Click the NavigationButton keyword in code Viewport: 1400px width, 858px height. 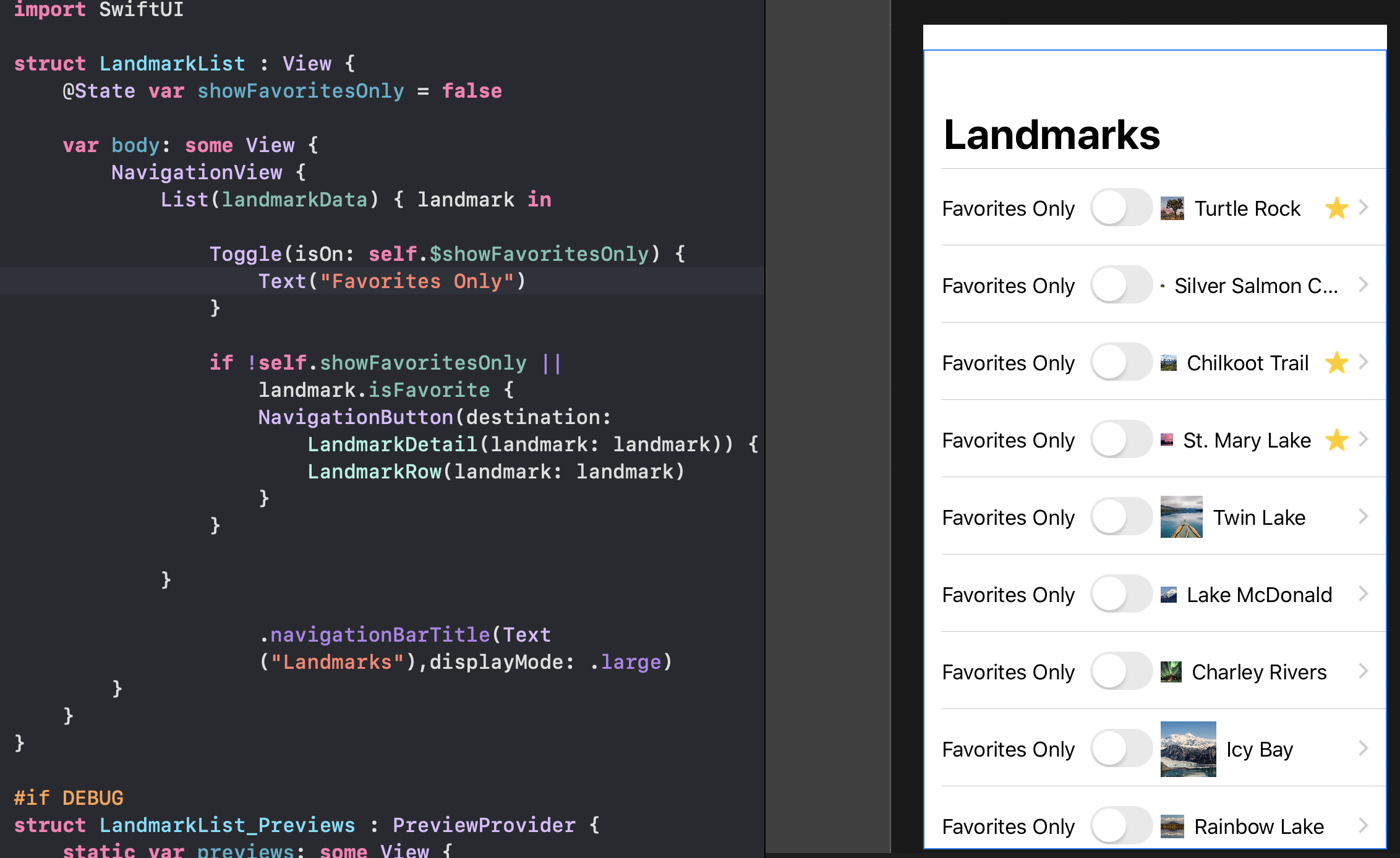pos(356,417)
